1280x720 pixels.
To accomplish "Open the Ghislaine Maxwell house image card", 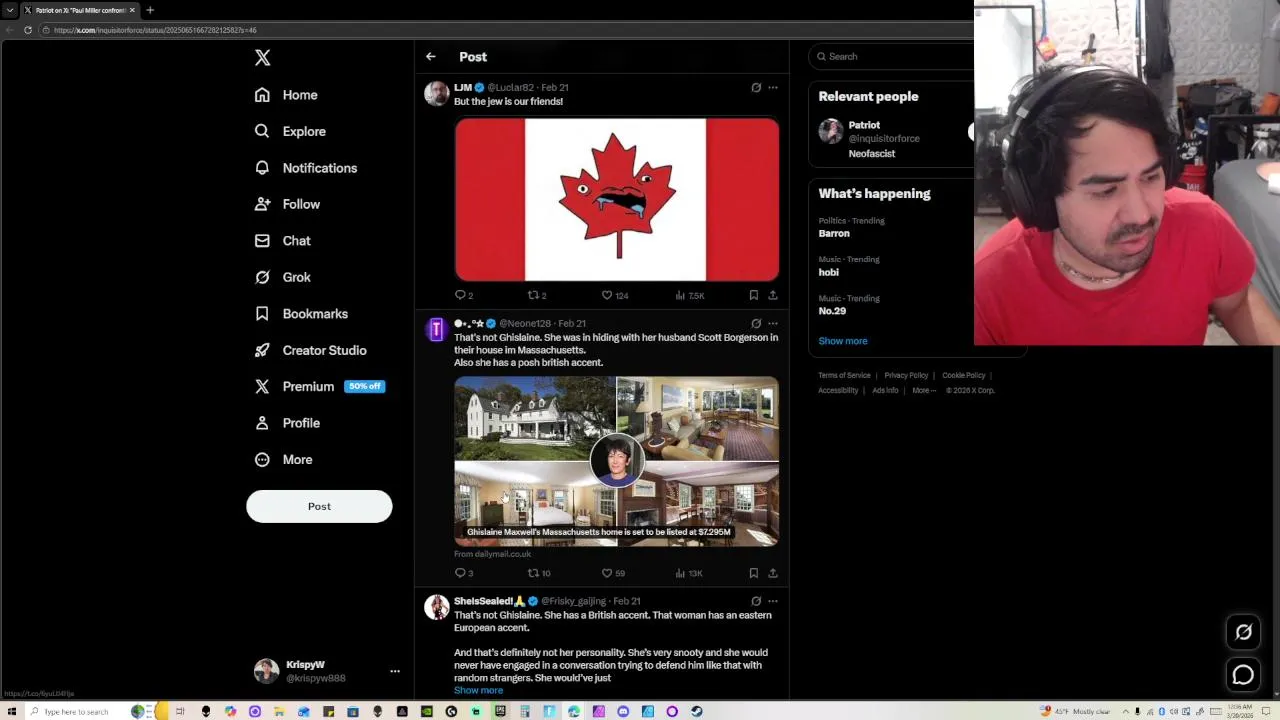I will tap(617, 461).
